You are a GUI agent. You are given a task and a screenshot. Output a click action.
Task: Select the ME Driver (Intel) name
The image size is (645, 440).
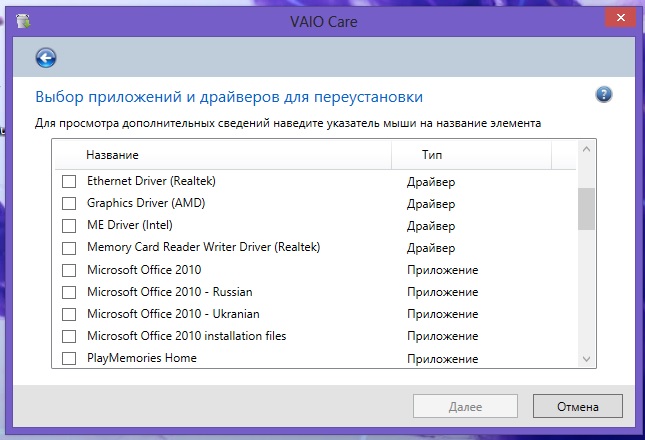coord(130,225)
